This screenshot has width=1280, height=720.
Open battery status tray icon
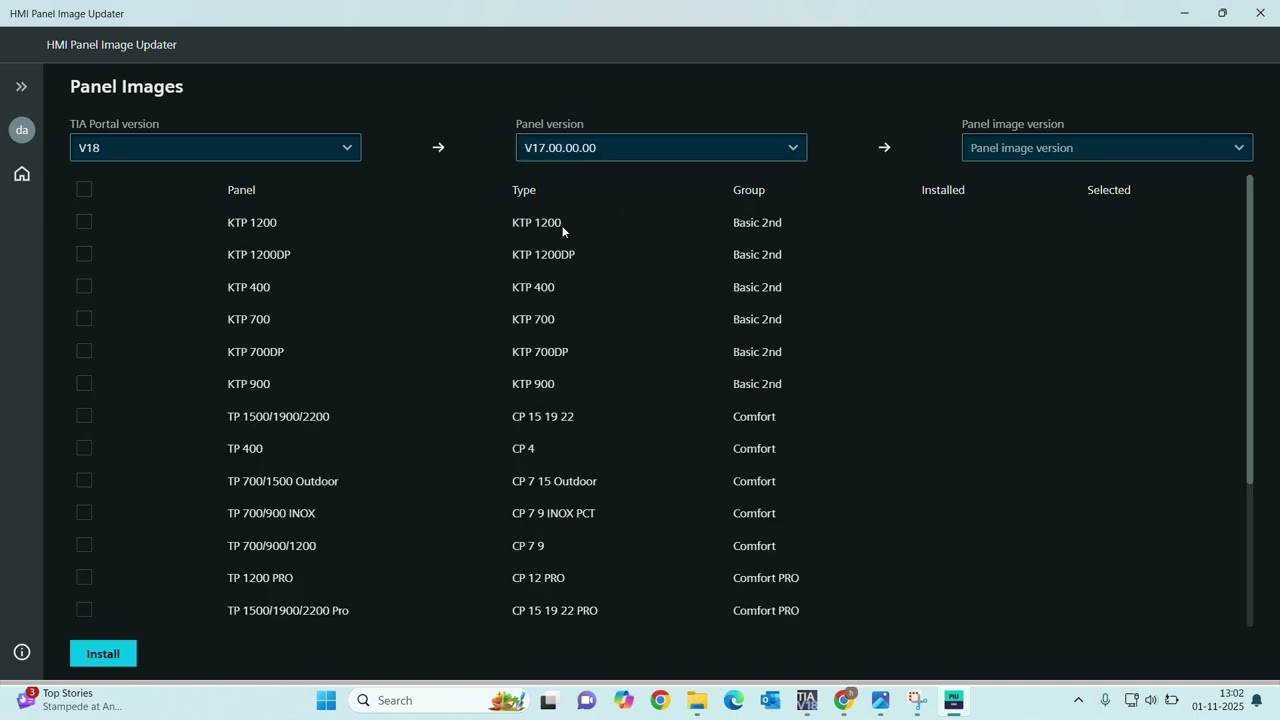click(1171, 700)
